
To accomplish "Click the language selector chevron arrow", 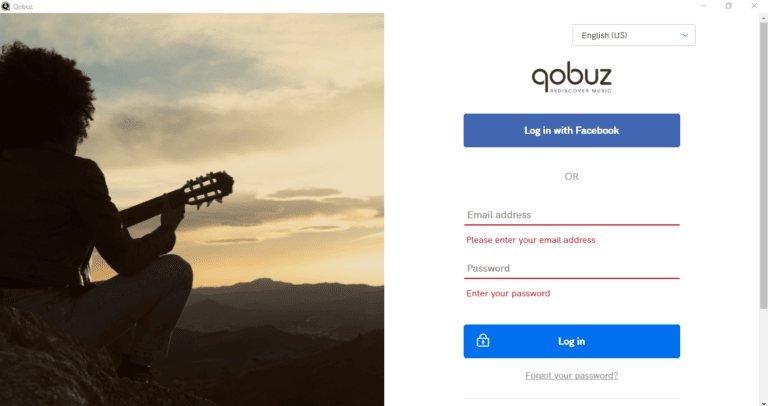I will coord(685,35).
